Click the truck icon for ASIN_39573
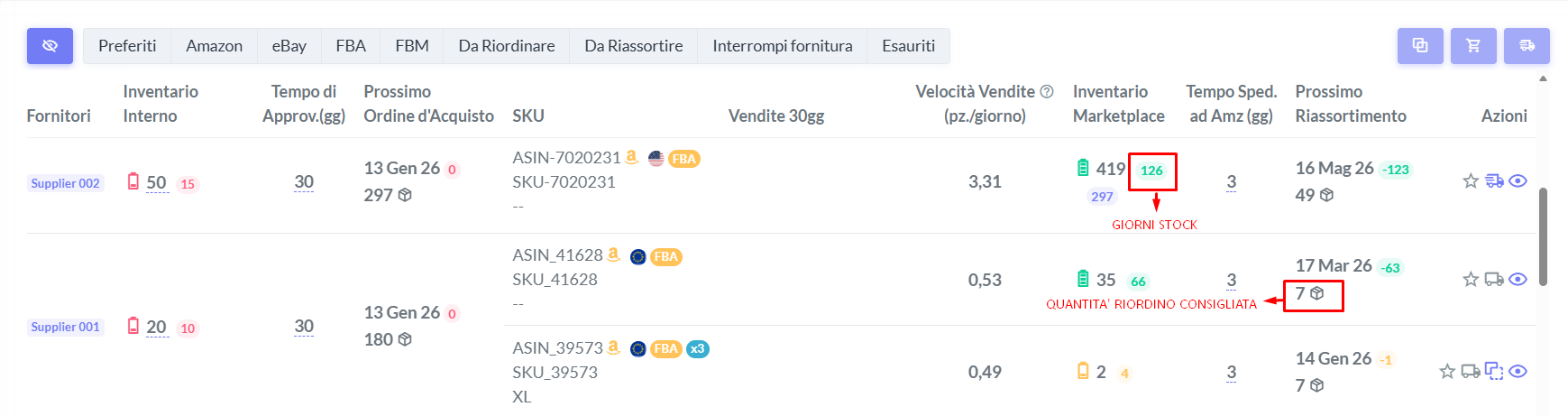Viewport: 1568px width, 416px height. click(1471, 372)
